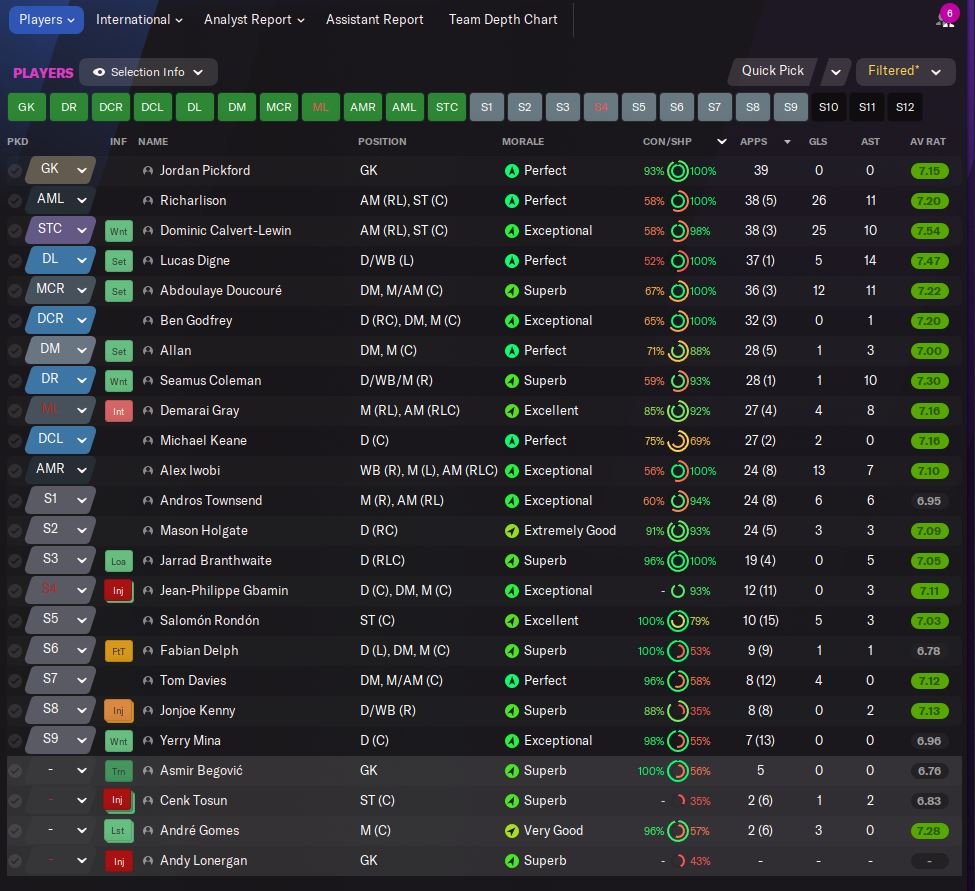975x891 pixels.
Task: Expand the Quick Pick arrow dropdown
Action: pos(836,72)
